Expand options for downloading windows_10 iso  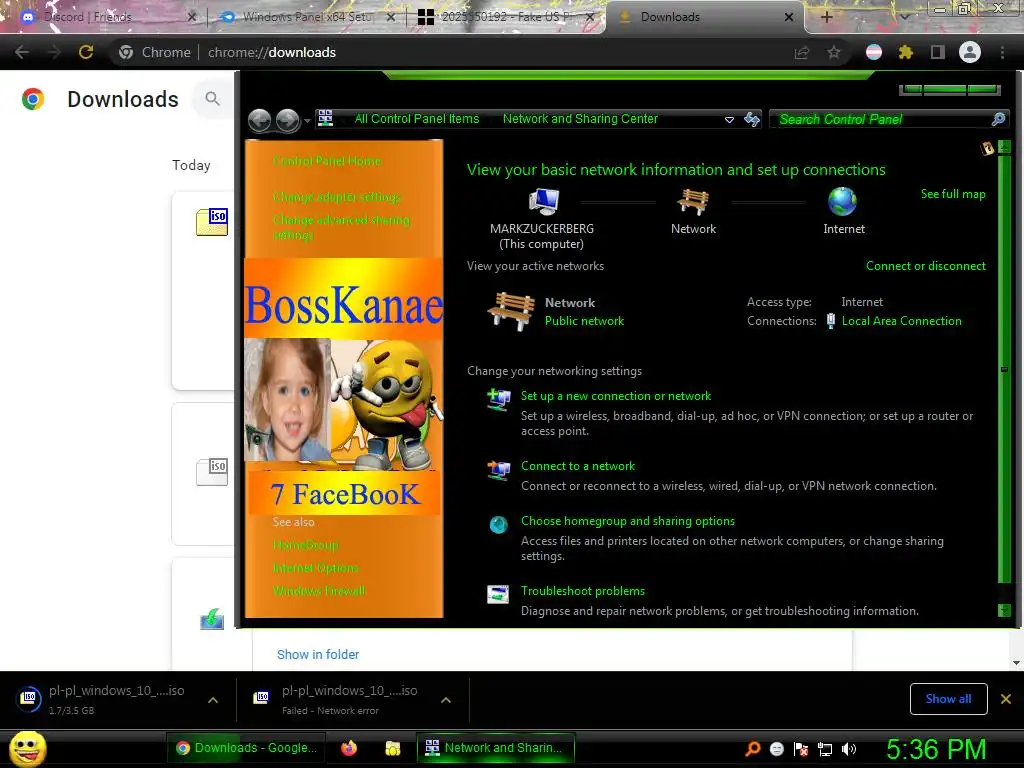[213, 700]
